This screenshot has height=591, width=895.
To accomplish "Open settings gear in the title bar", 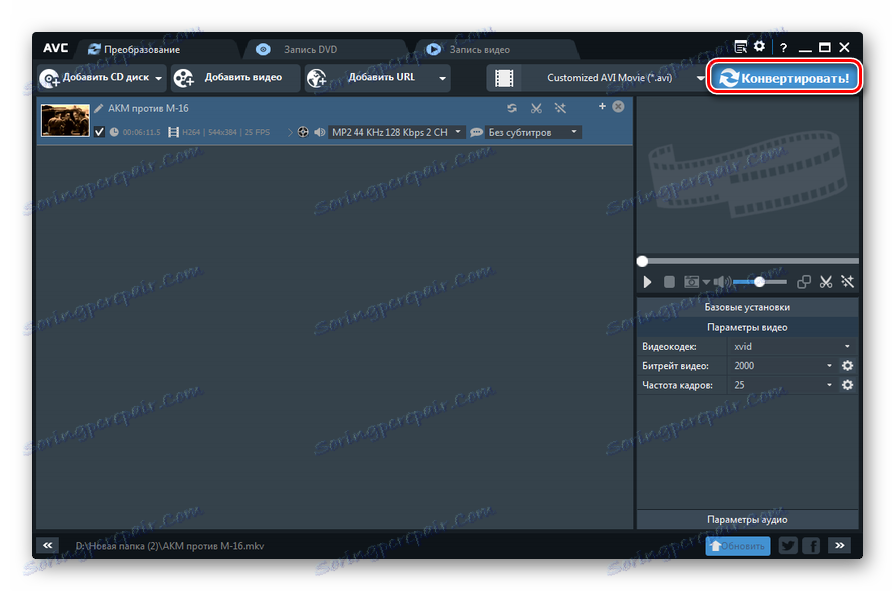I will [759, 47].
